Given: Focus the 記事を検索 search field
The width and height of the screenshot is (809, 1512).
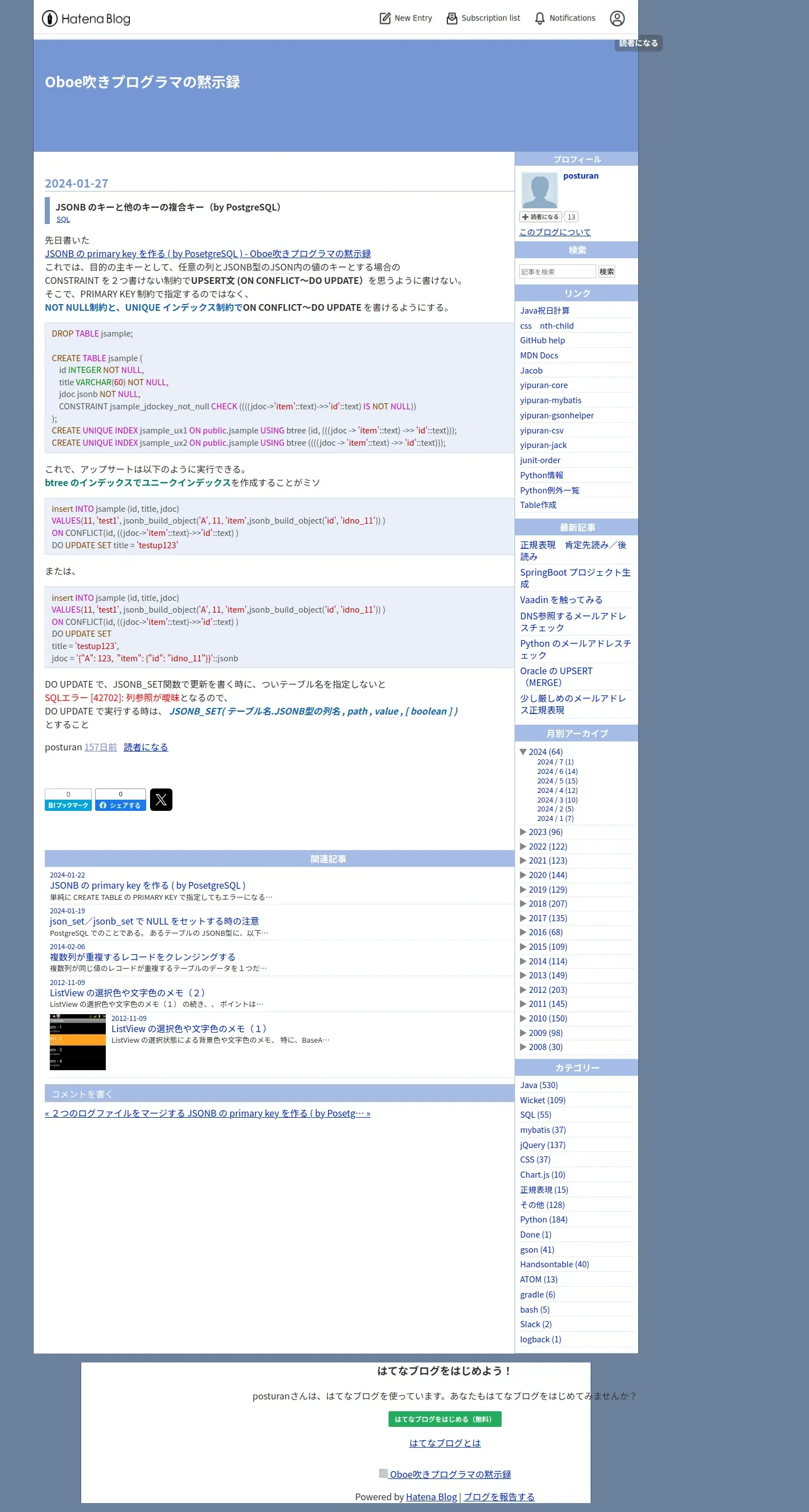Looking at the screenshot, I should coord(557,271).
